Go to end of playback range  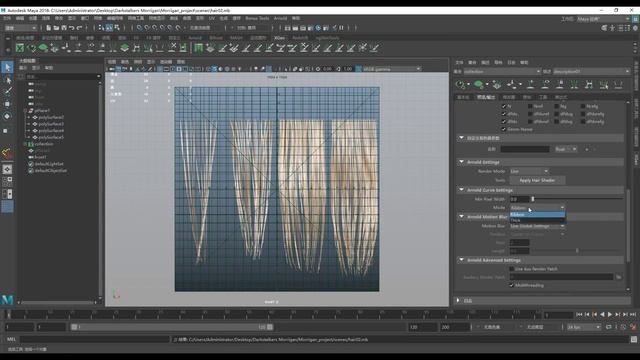tap(633, 314)
